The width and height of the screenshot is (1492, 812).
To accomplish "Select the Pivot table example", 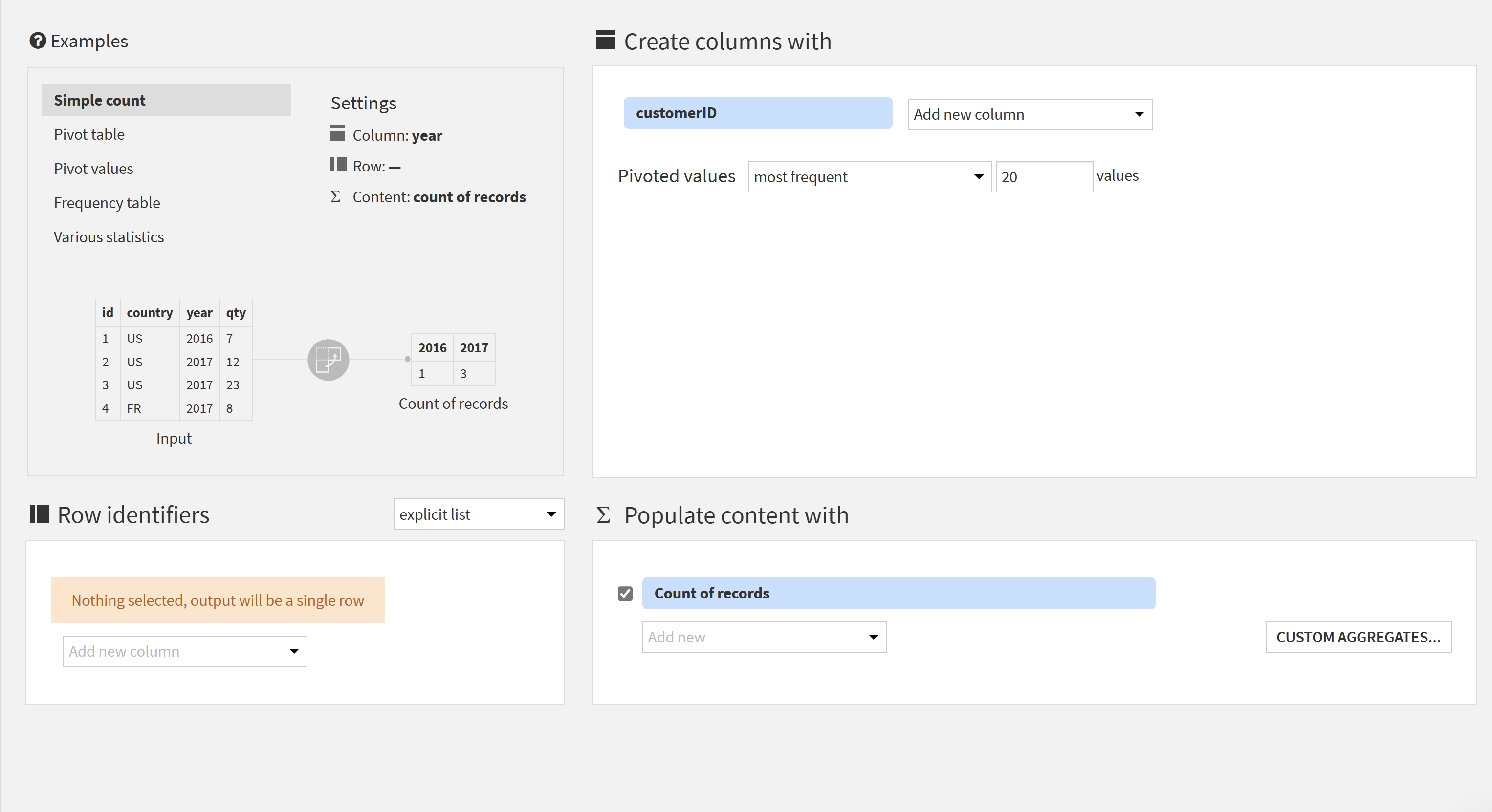I will [x=89, y=134].
